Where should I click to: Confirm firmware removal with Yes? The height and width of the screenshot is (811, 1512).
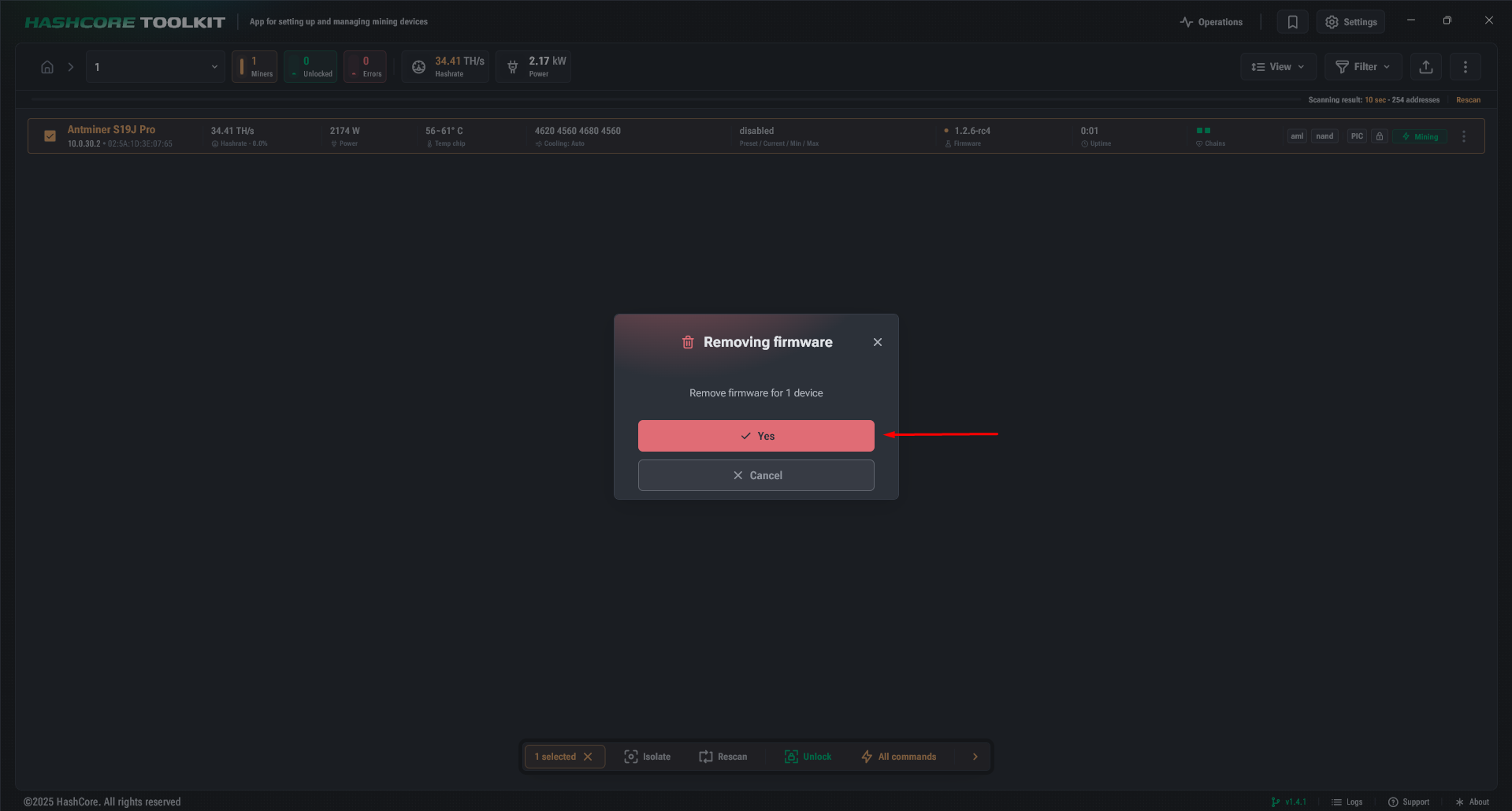pyautogui.click(x=756, y=436)
